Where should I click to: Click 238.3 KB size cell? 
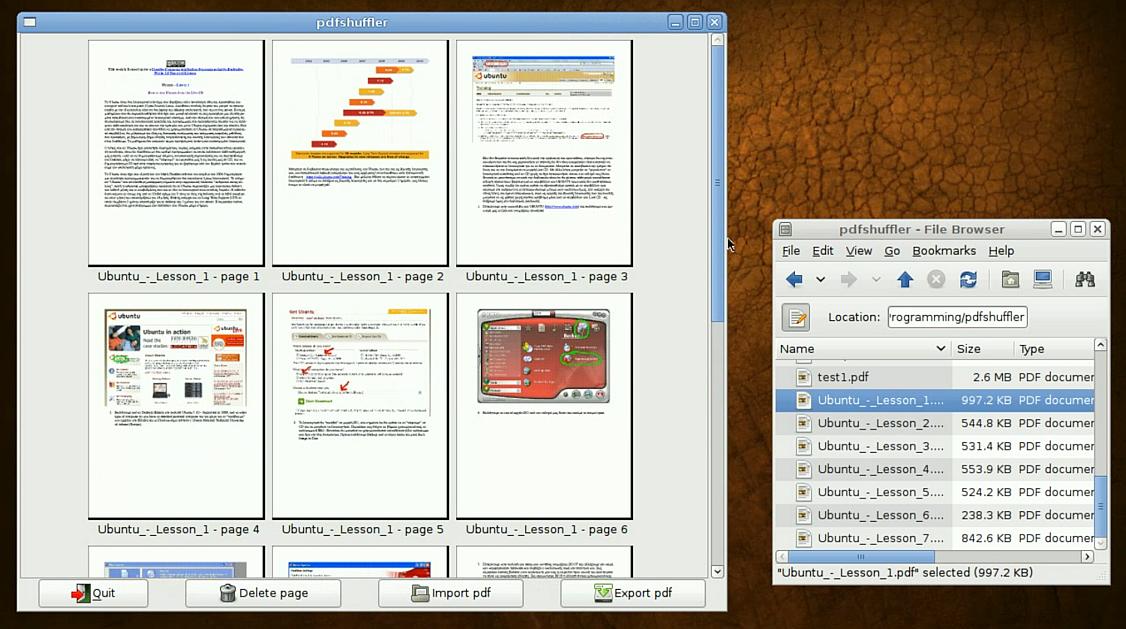point(986,515)
